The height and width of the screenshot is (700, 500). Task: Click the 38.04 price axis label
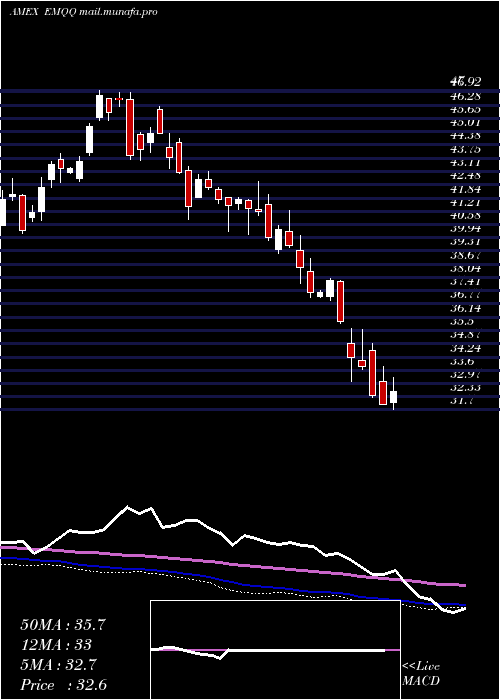[x=465, y=268]
